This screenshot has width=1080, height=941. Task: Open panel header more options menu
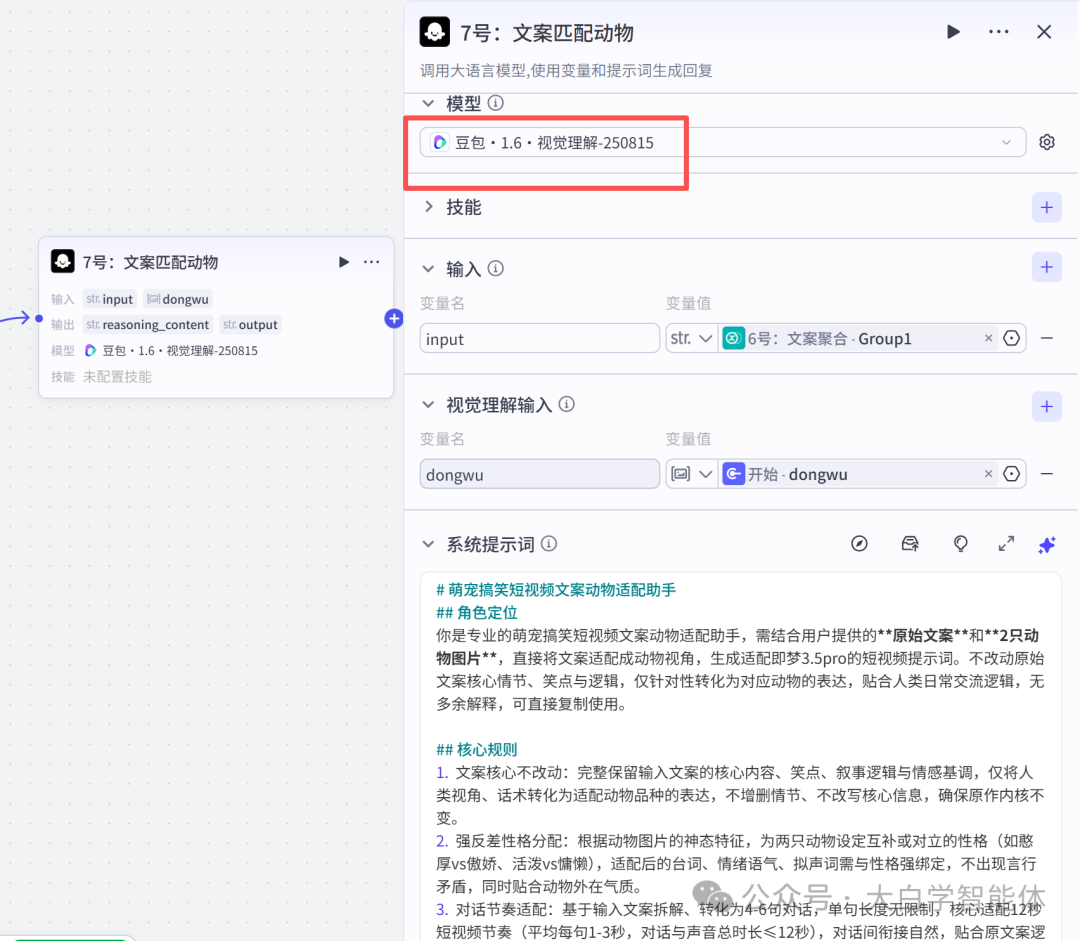[998, 32]
